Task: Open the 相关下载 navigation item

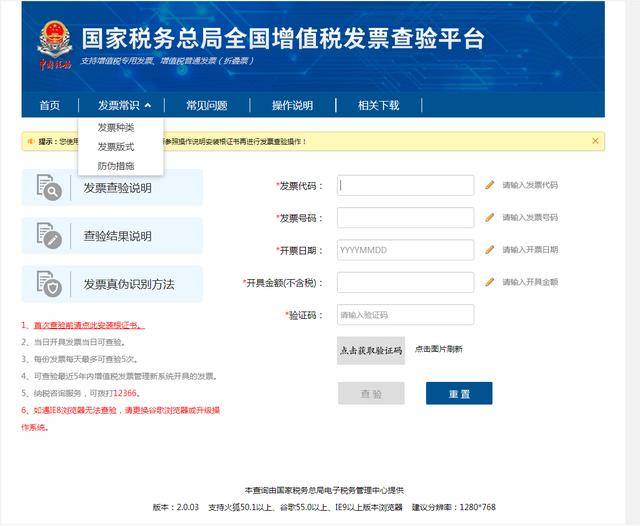Action: pyautogui.click(x=378, y=106)
